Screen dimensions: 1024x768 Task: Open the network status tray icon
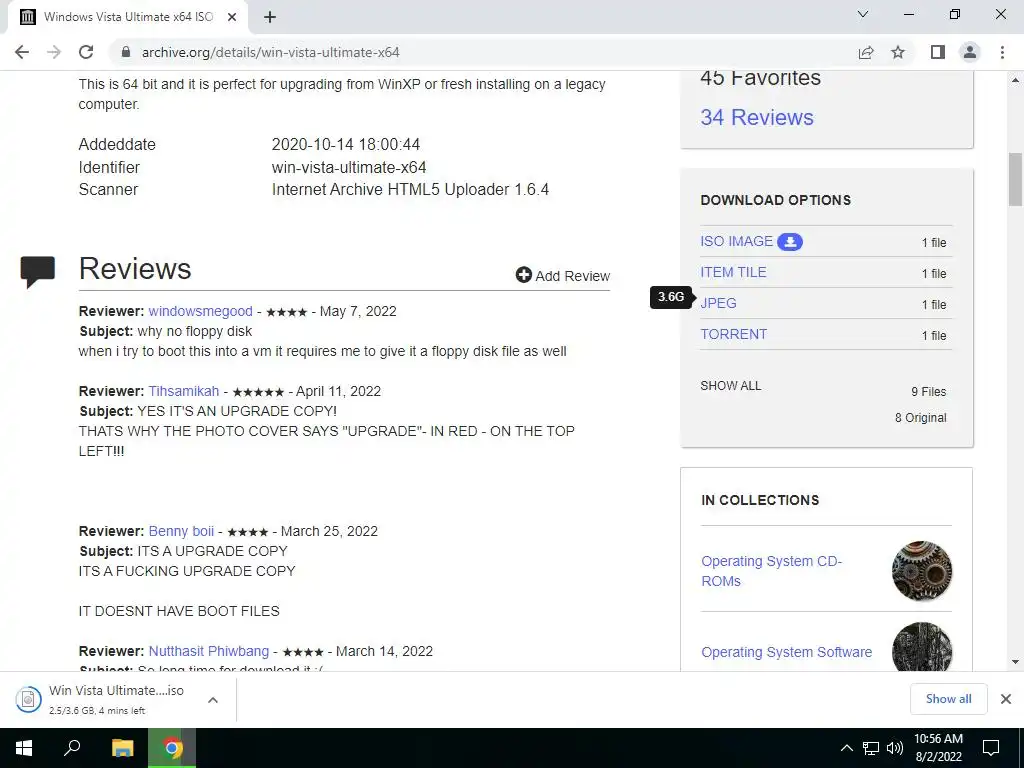pyautogui.click(x=871, y=748)
